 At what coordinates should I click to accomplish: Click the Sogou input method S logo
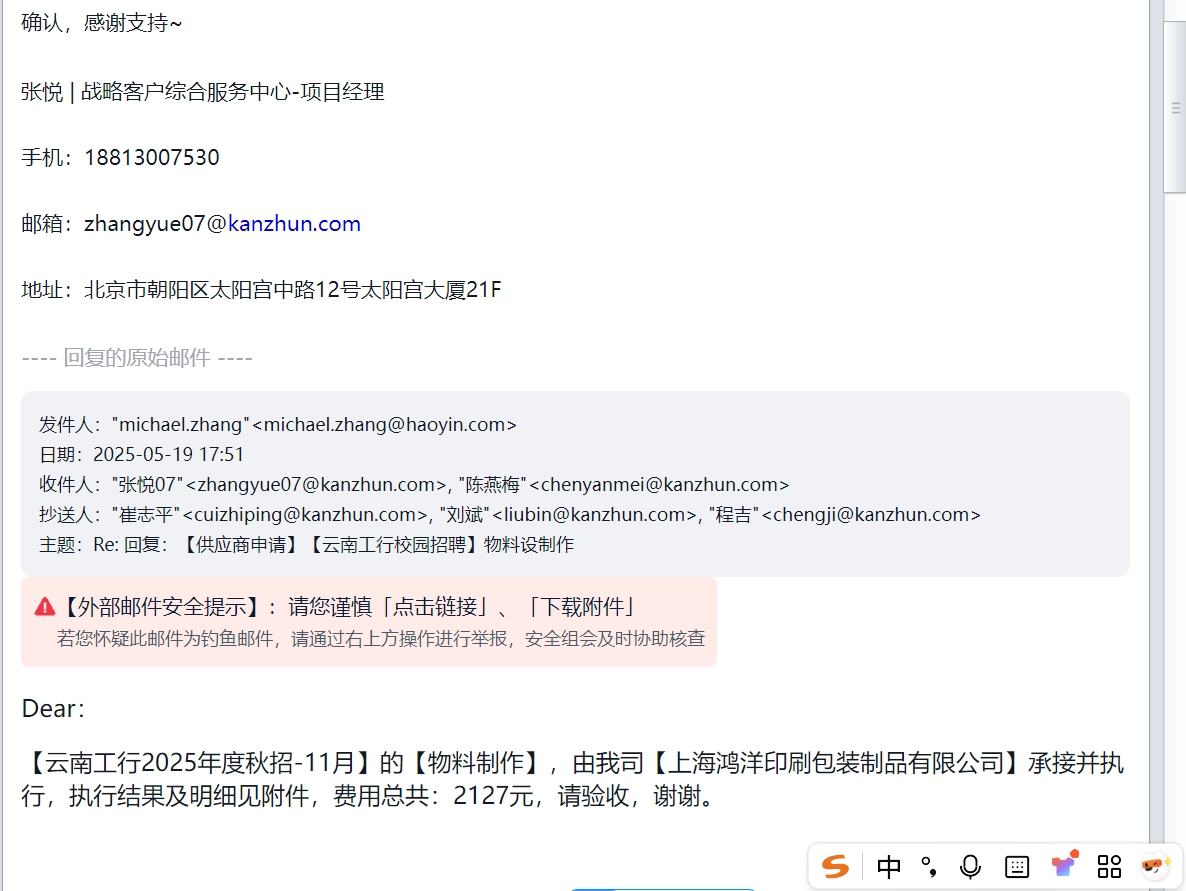click(x=835, y=866)
